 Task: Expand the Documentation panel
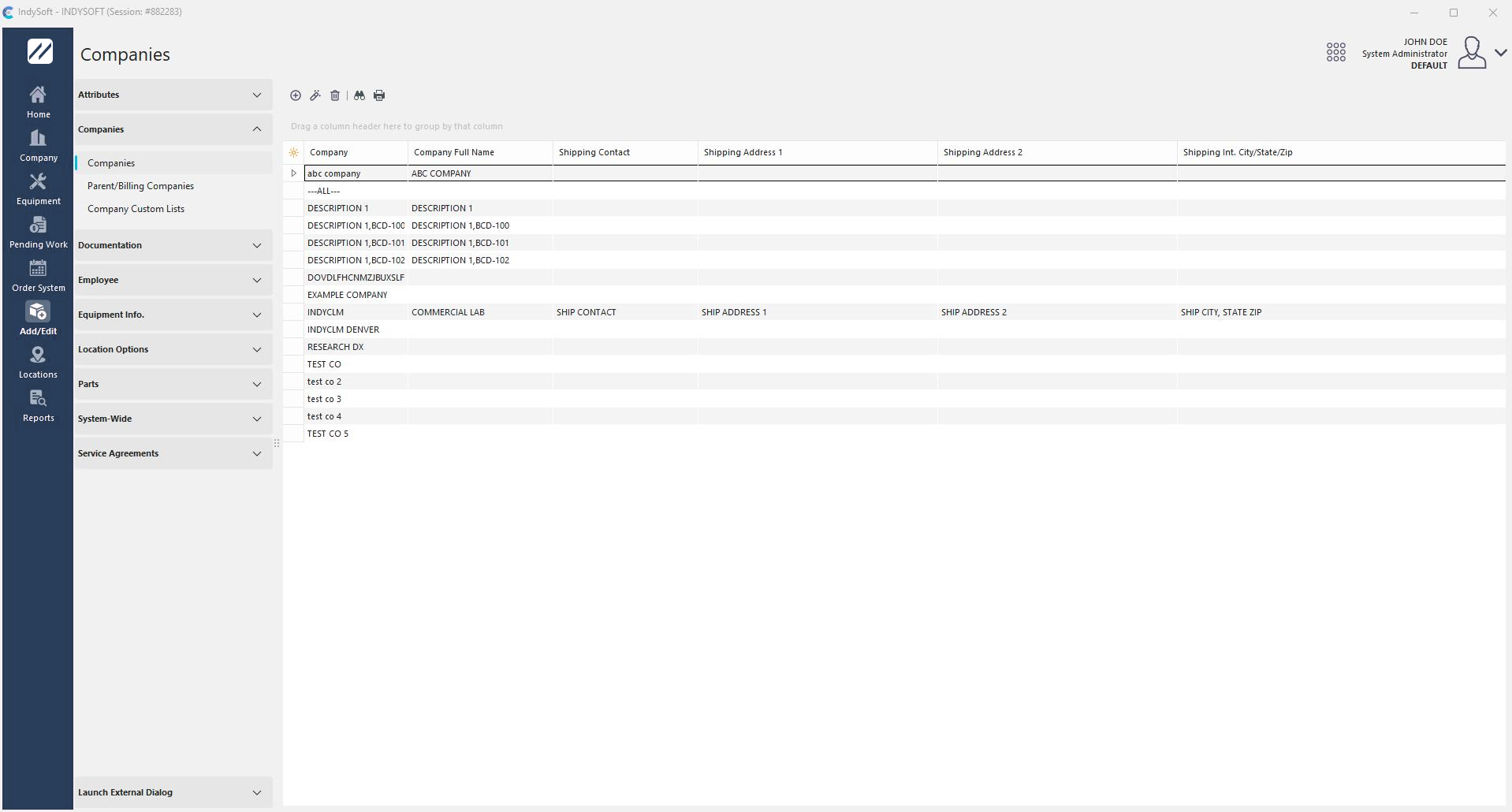click(x=173, y=245)
